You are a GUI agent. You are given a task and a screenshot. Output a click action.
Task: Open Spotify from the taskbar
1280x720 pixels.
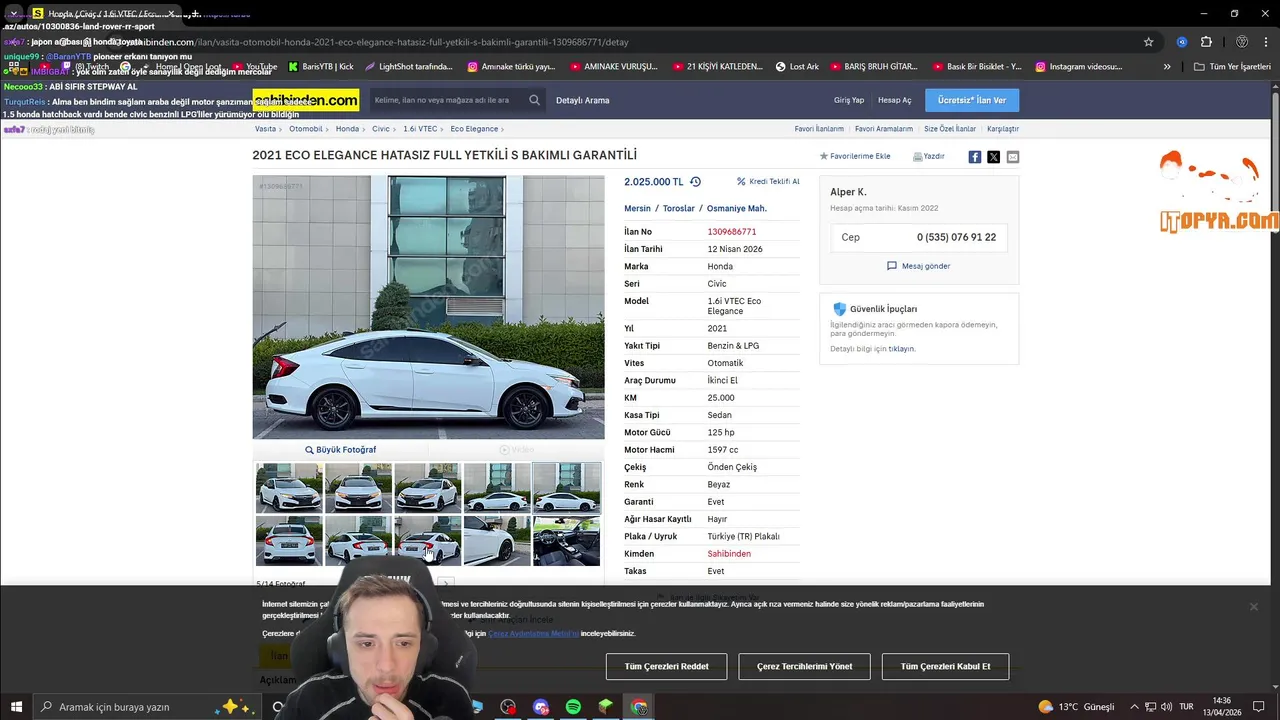click(573, 707)
